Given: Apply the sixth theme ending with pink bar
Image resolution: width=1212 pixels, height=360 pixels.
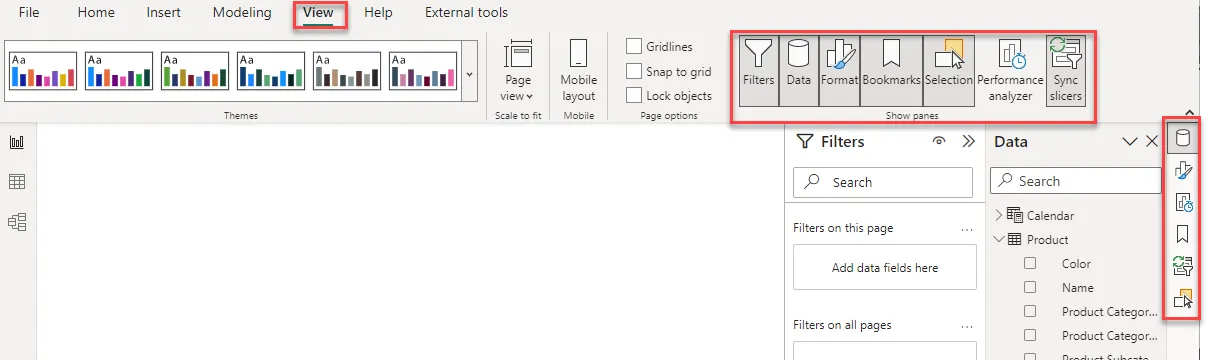Looking at the screenshot, I should click(x=423, y=72).
